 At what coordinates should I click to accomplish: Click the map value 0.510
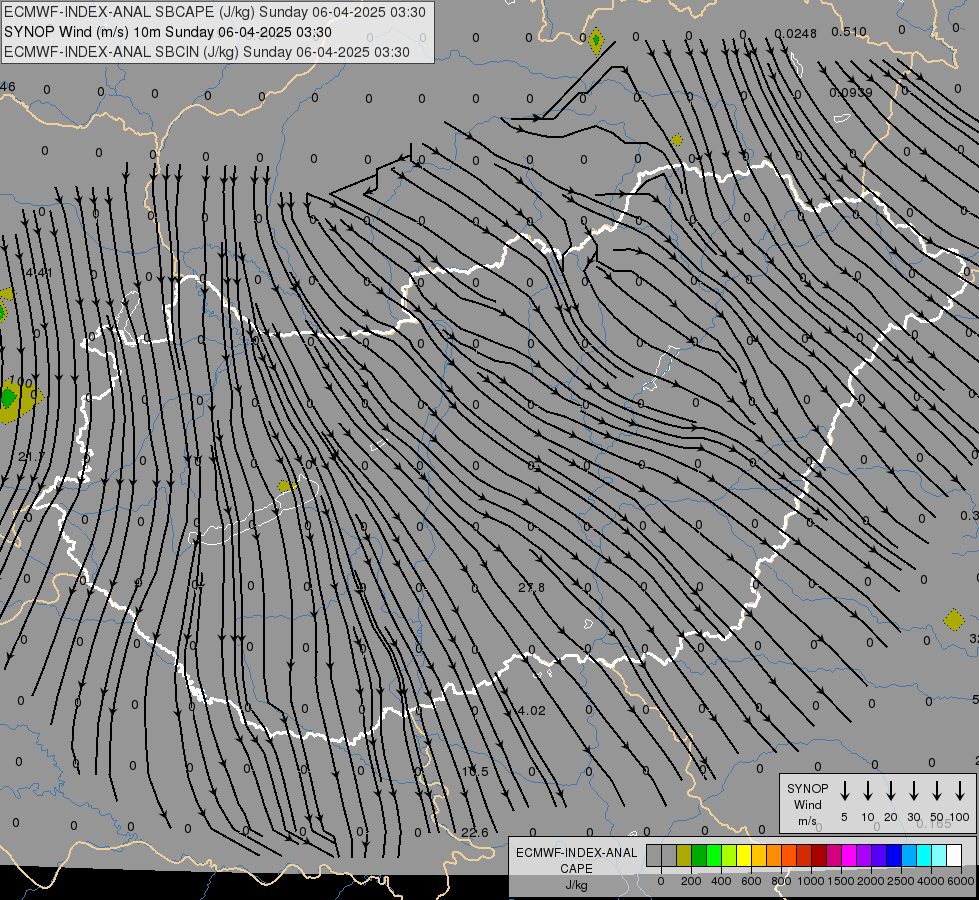849,32
